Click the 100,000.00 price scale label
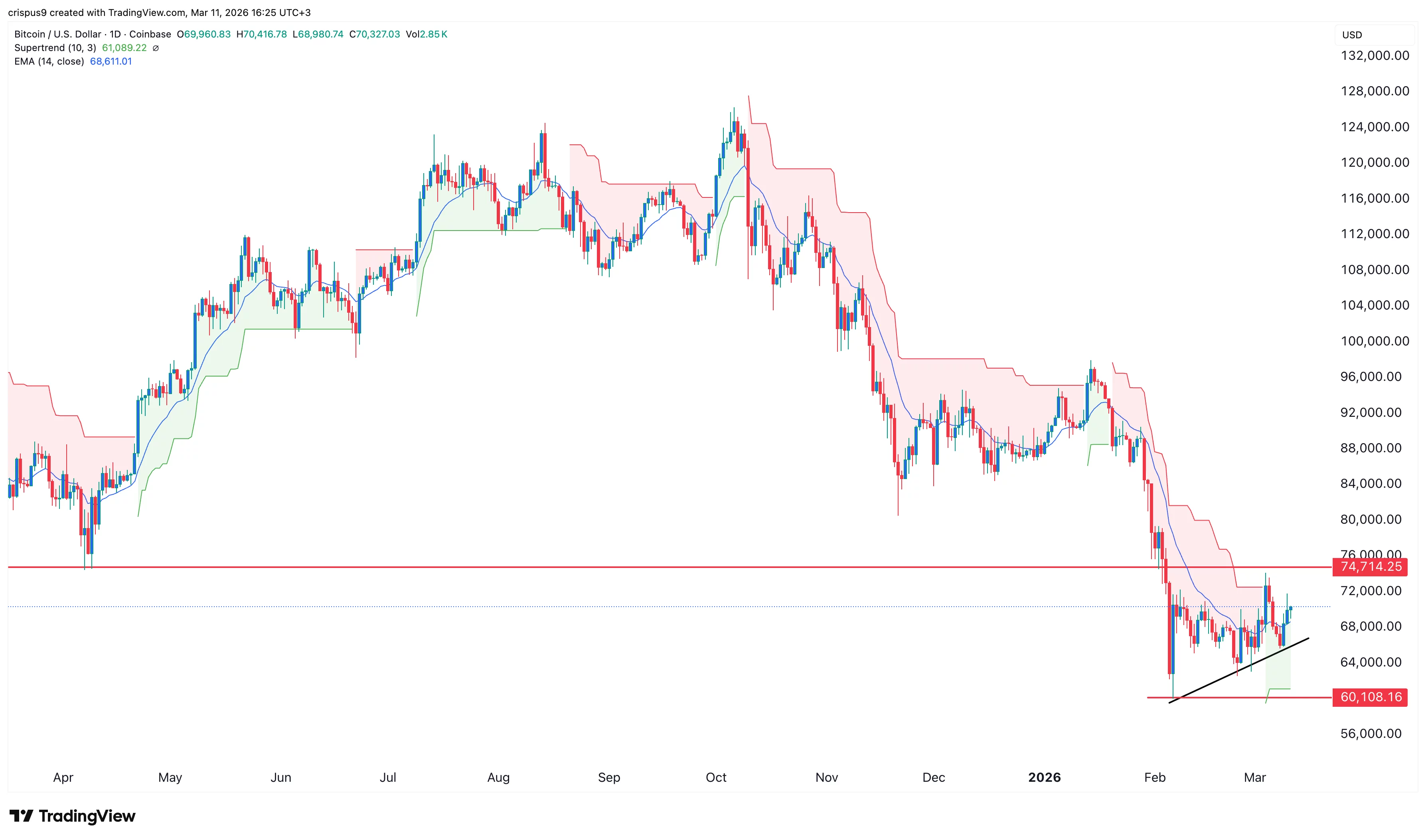1426x840 pixels. [1375, 341]
